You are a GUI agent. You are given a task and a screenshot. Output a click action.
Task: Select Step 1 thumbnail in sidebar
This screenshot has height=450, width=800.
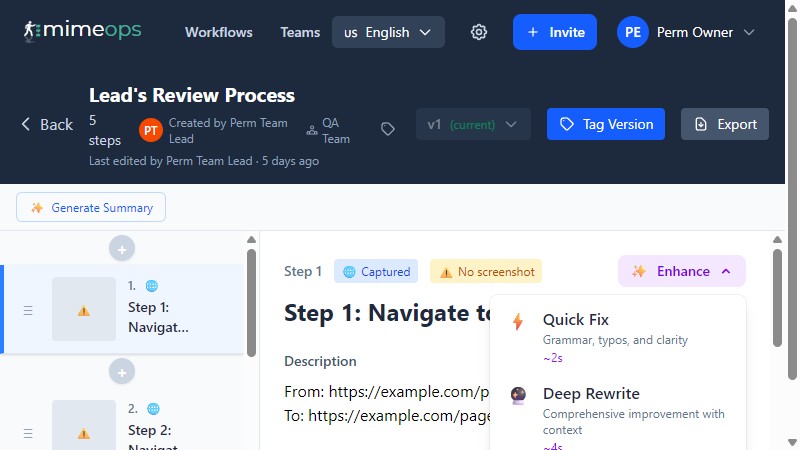(84, 309)
